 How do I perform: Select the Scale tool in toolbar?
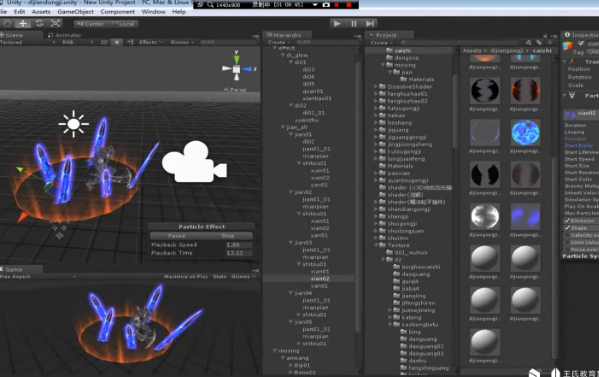(x=55, y=24)
